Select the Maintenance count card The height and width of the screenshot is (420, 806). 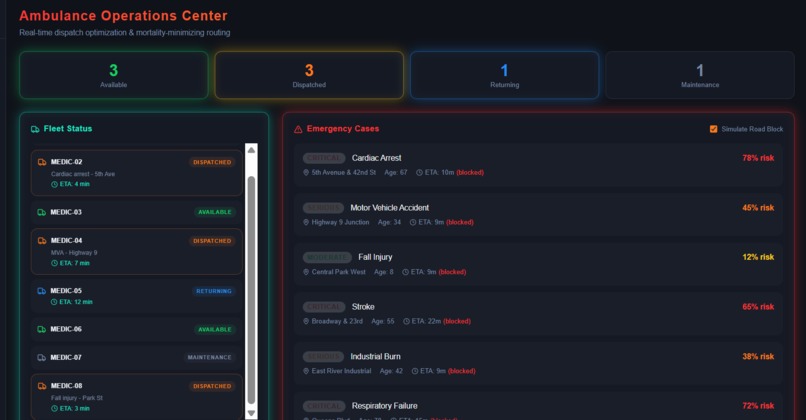(700, 75)
